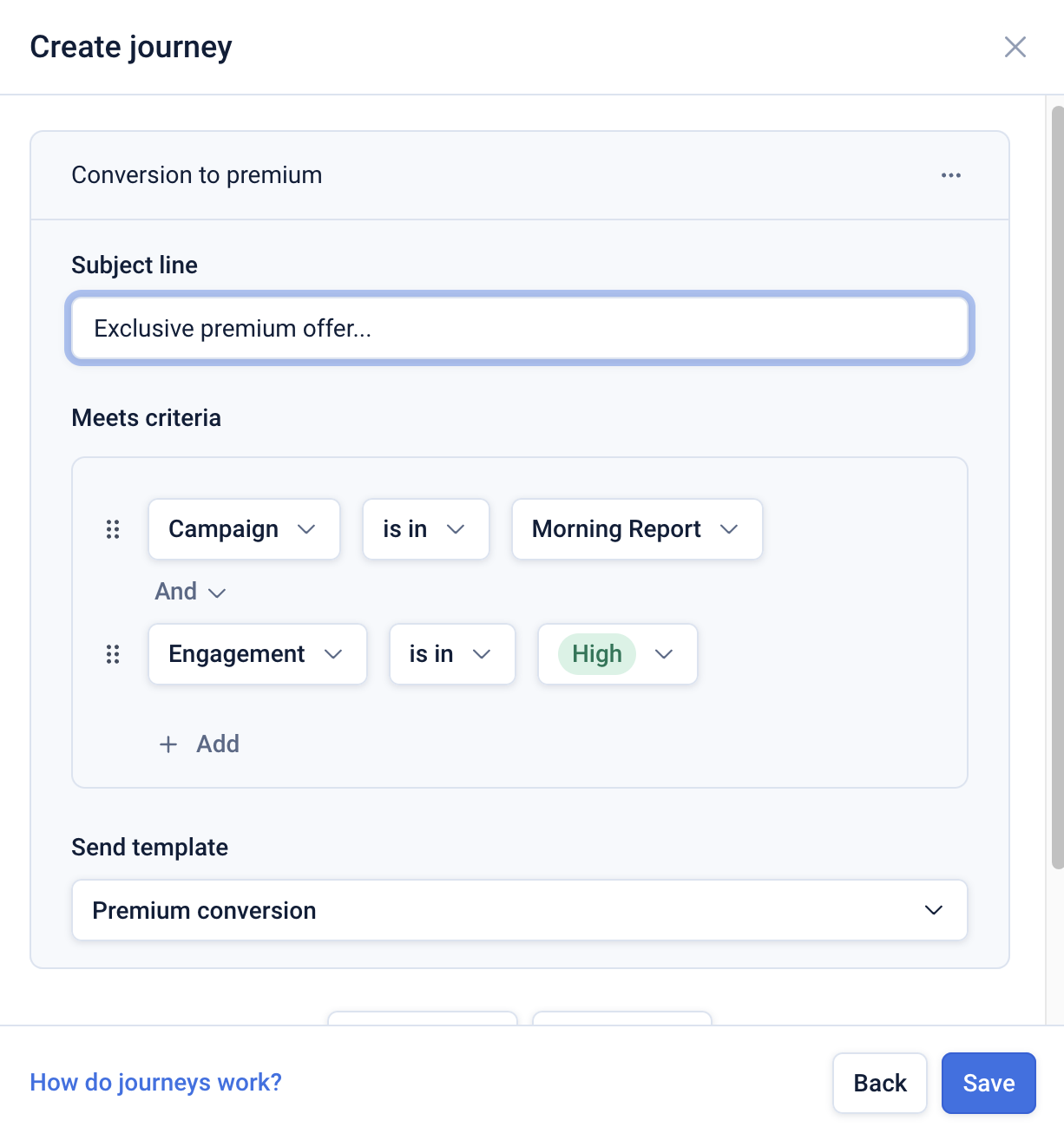Change the And logical operator
This screenshot has width=1064, height=1140.
click(190, 592)
